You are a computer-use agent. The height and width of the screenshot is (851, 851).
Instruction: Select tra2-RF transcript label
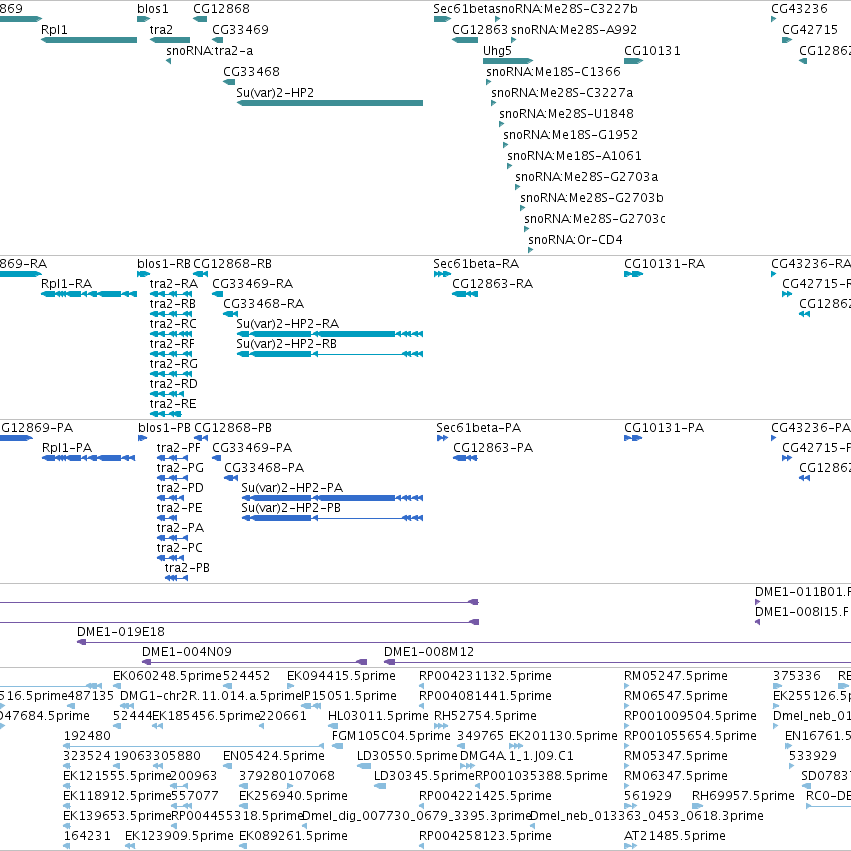172,344
